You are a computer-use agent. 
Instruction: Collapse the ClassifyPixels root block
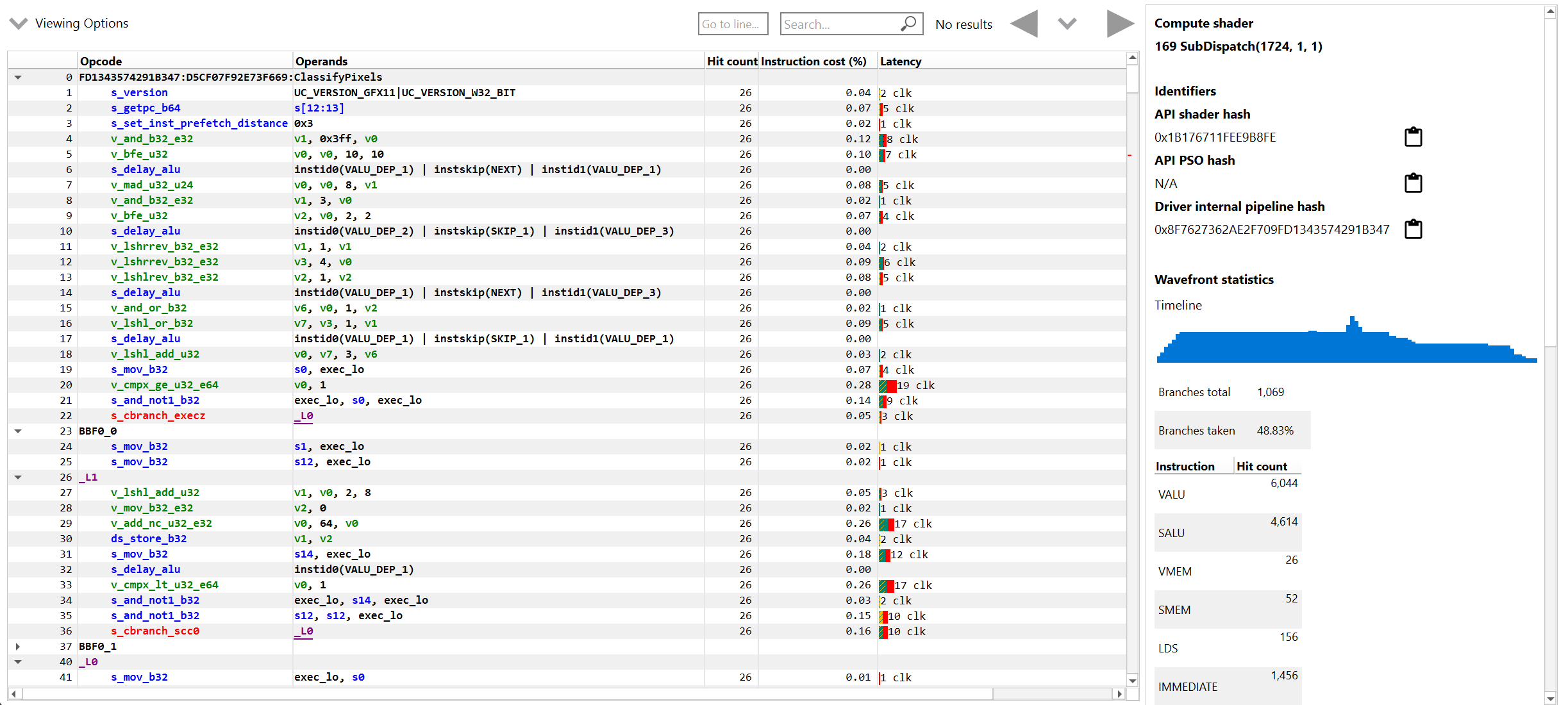coord(18,78)
